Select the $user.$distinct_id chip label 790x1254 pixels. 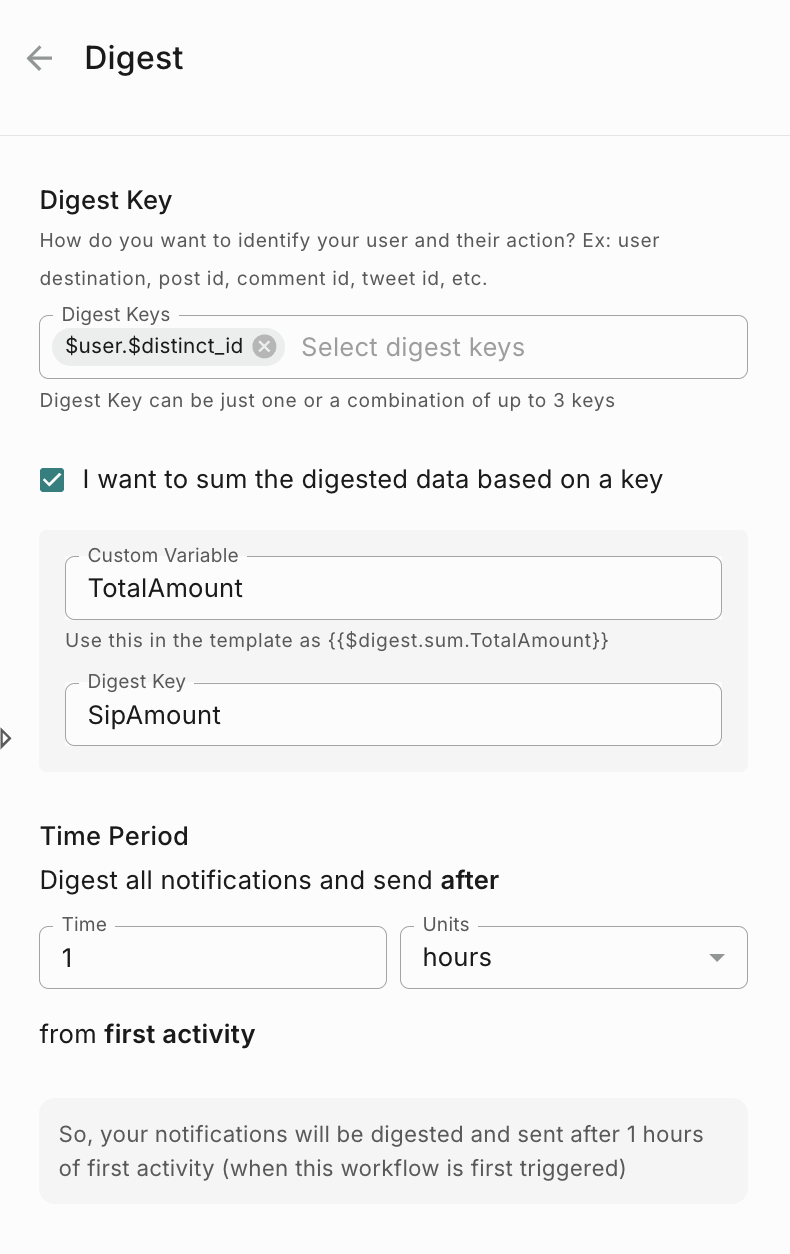[154, 347]
